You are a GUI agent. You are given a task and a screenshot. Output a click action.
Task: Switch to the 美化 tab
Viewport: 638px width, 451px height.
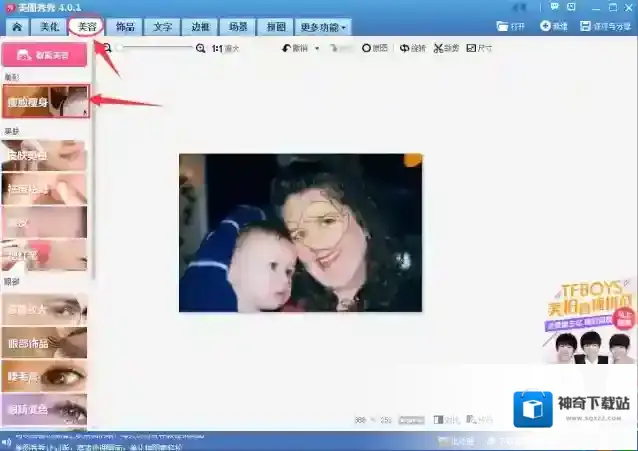coord(50,27)
